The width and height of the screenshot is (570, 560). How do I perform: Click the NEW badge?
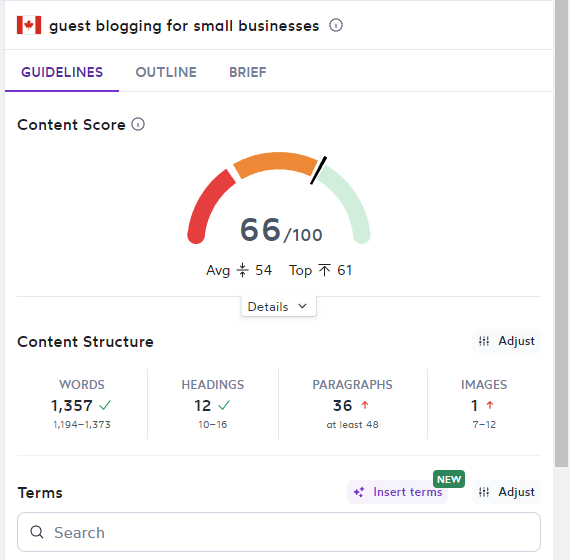click(449, 479)
